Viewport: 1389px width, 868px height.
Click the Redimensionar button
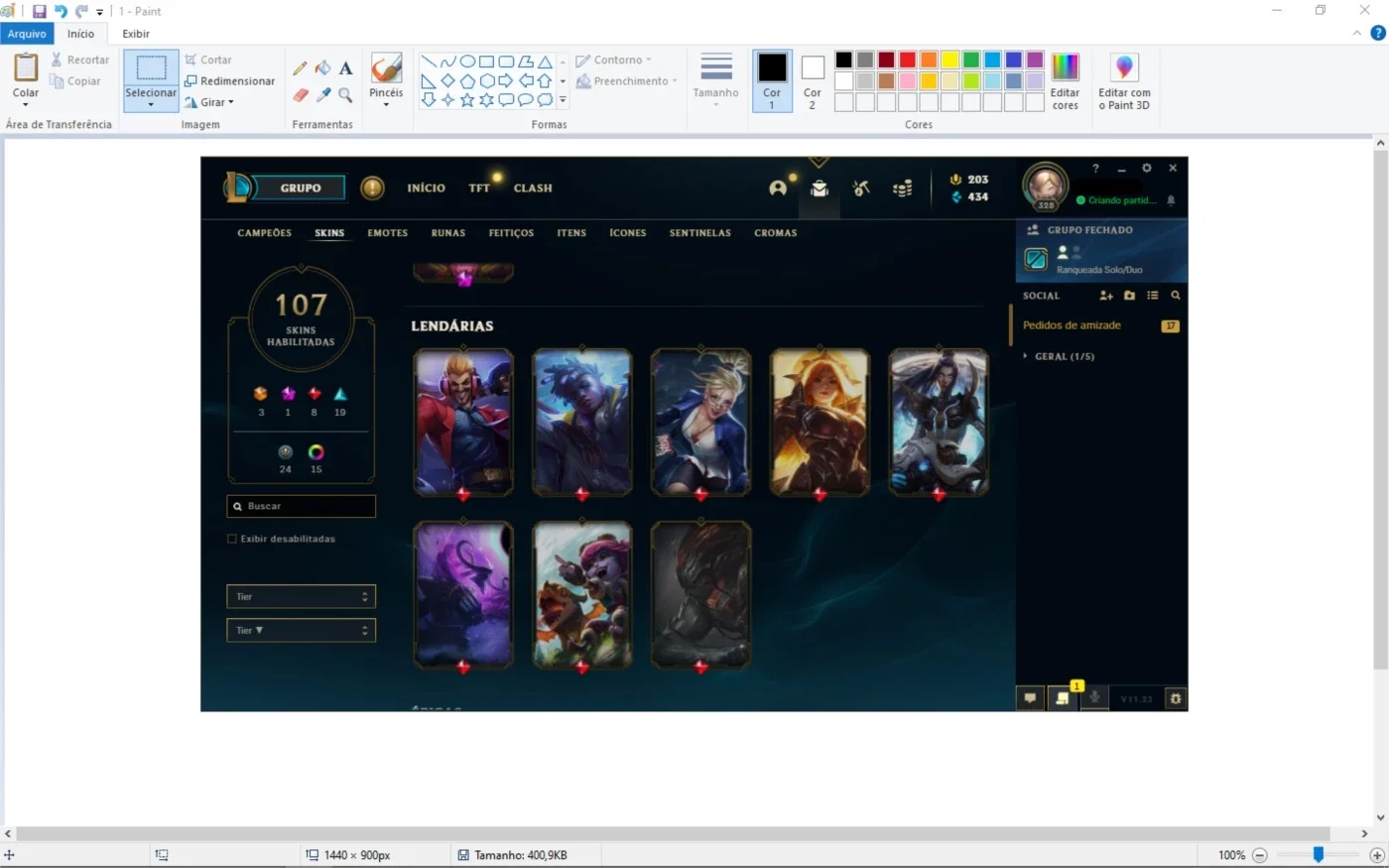point(229,81)
